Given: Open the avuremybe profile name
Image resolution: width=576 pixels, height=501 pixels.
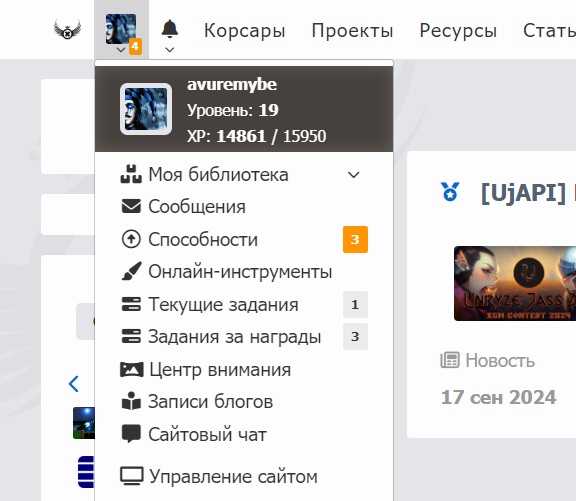Looking at the screenshot, I should tap(232, 84).
